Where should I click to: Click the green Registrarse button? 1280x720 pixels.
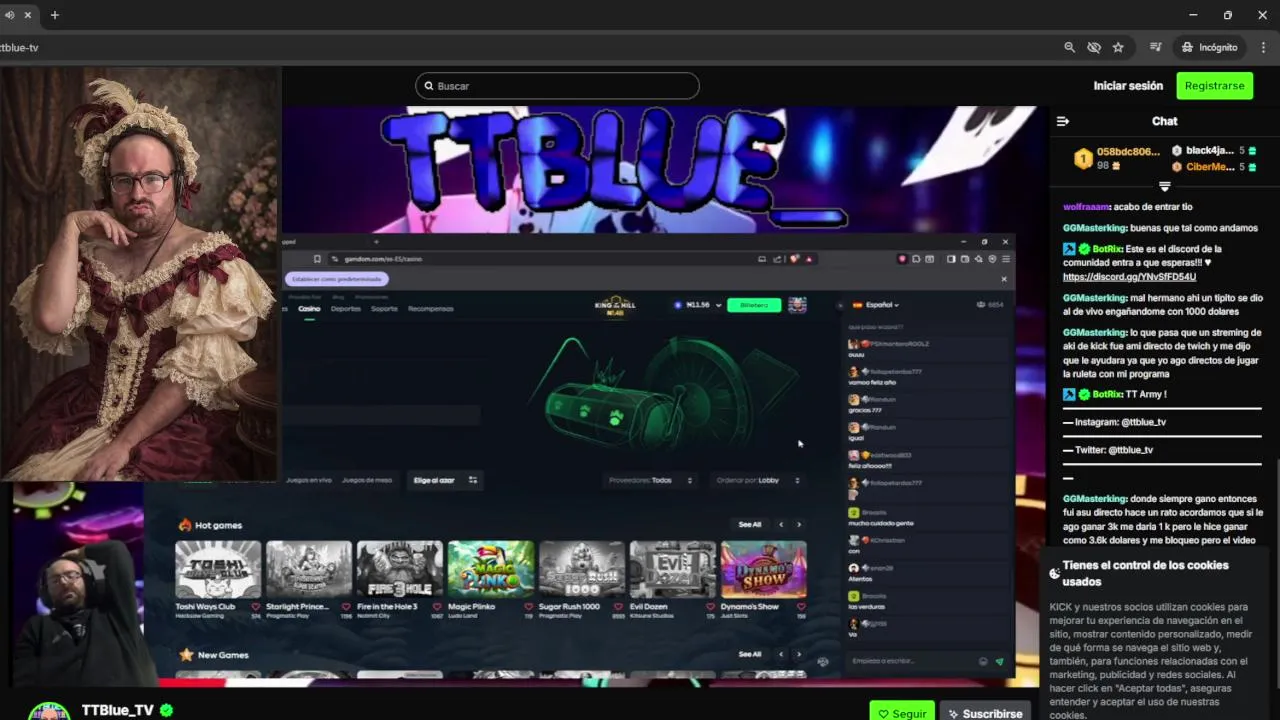1214,86
